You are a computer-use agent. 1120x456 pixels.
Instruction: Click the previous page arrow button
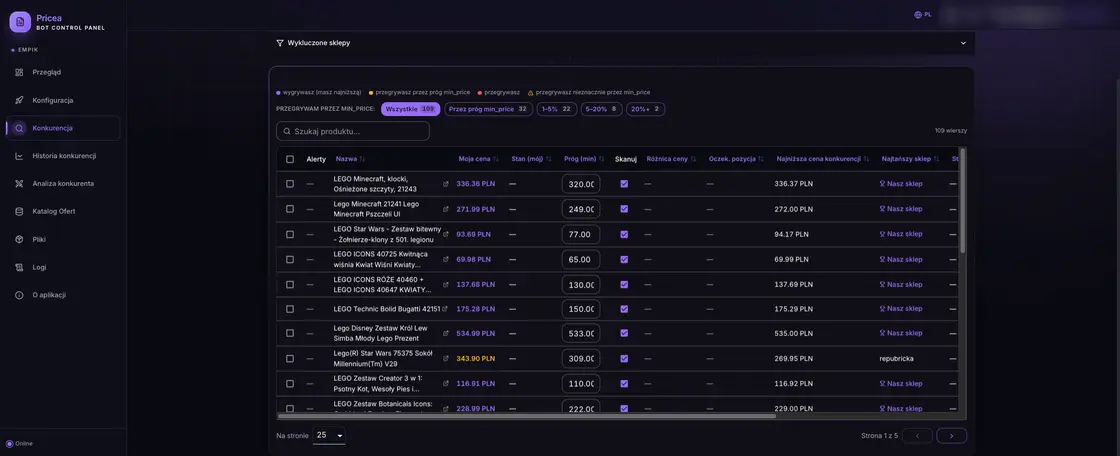917,436
